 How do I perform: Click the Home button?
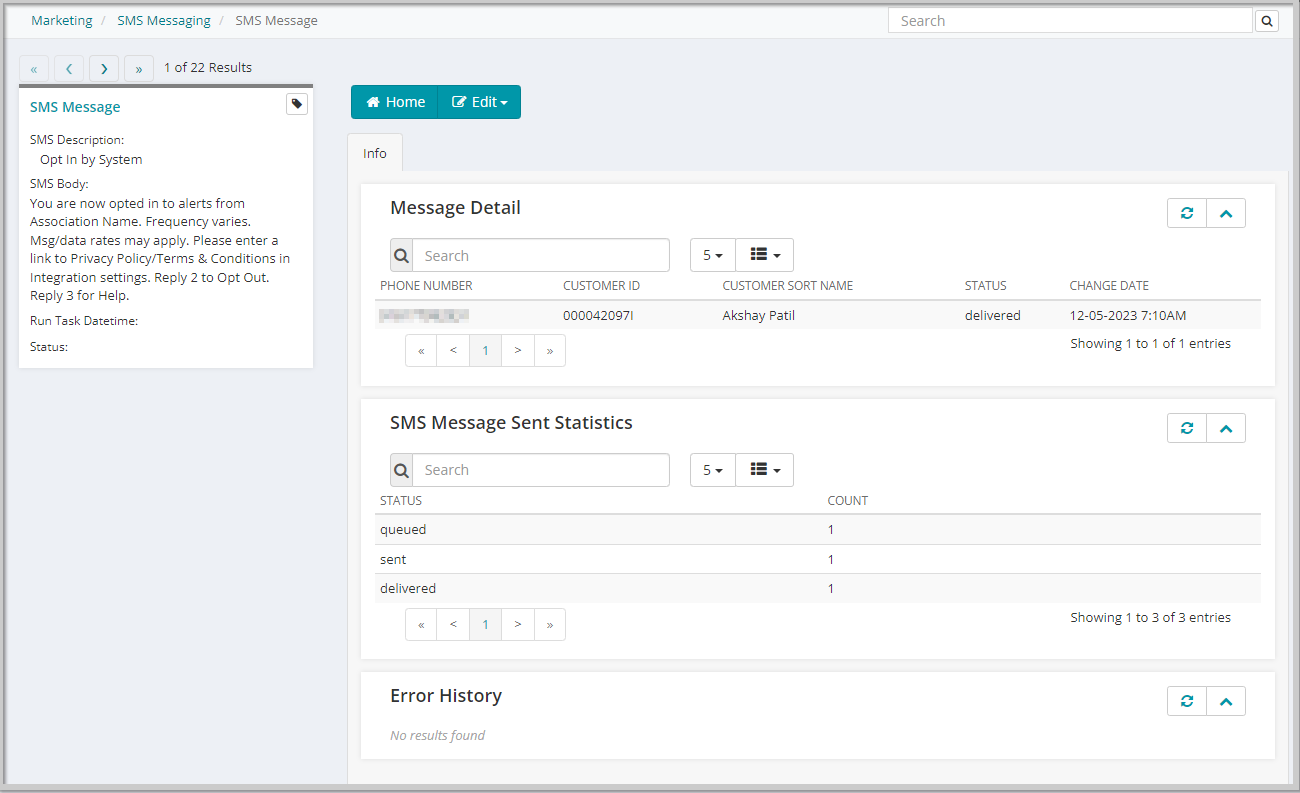pyautogui.click(x=394, y=101)
